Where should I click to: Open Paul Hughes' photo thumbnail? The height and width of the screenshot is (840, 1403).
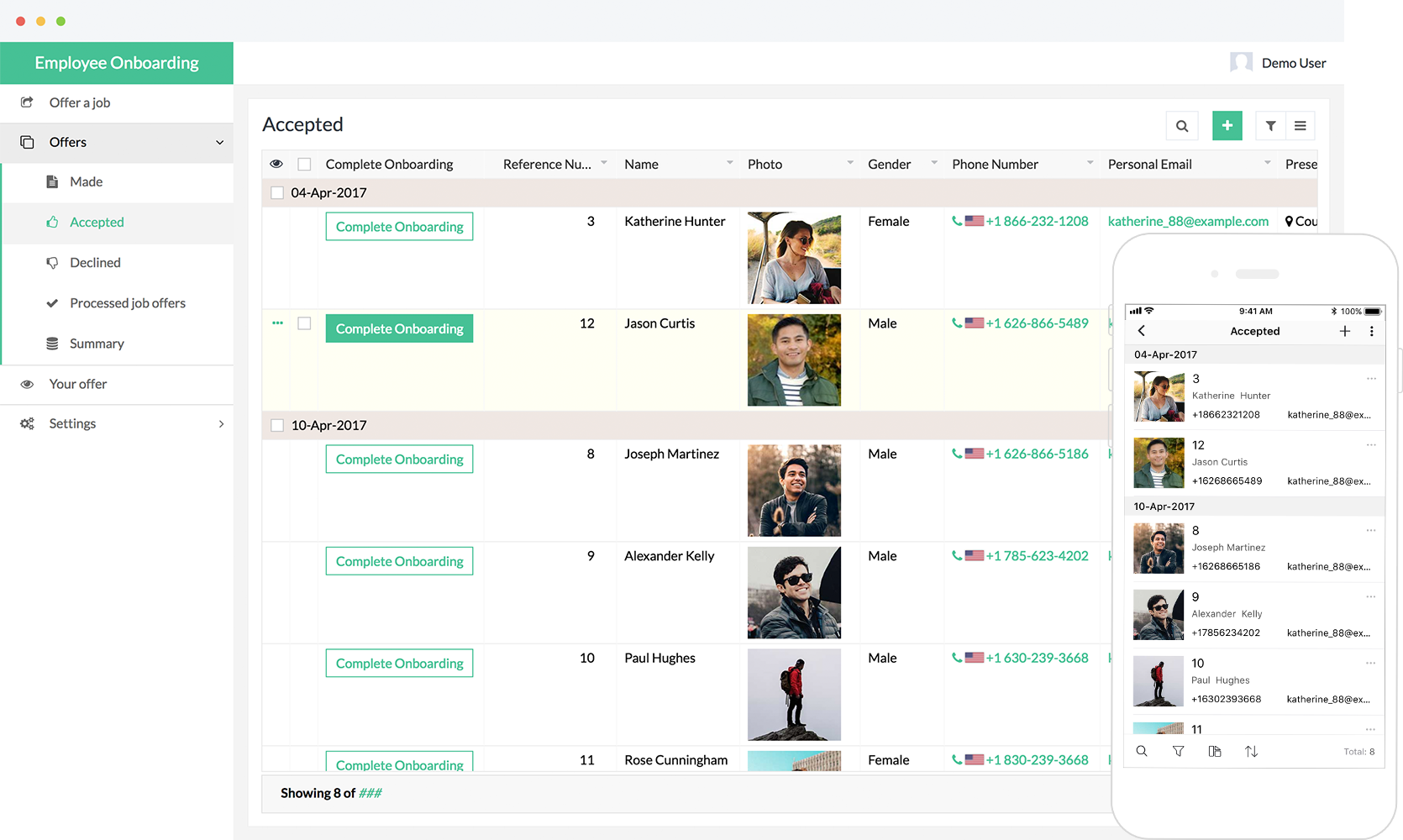click(794, 695)
